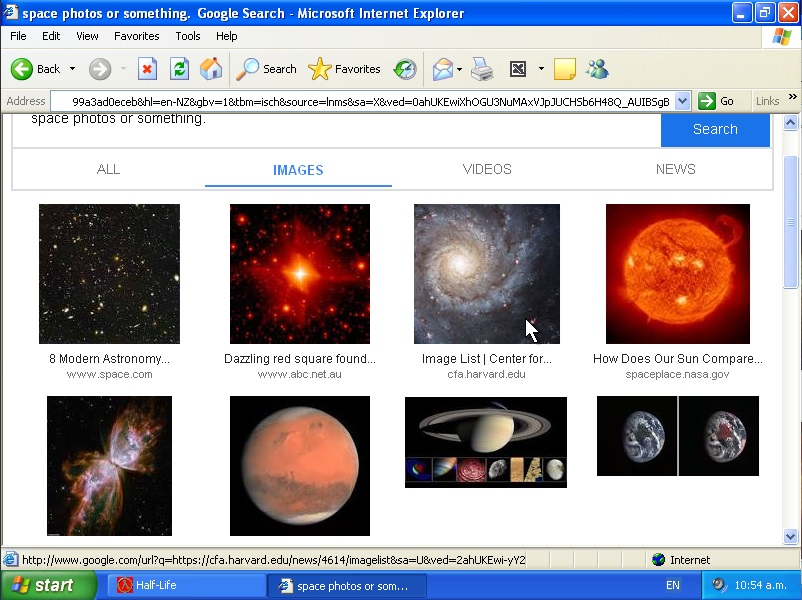Expand the Edit button dropdown arrow
The width and height of the screenshot is (802, 600).
[x=541, y=69]
